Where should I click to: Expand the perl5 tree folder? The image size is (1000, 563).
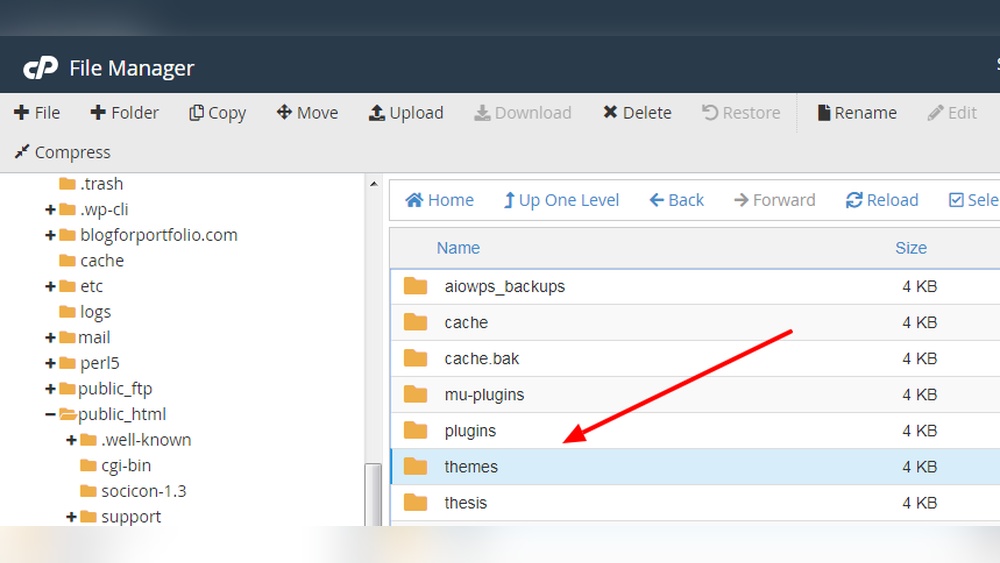click(x=50, y=363)
